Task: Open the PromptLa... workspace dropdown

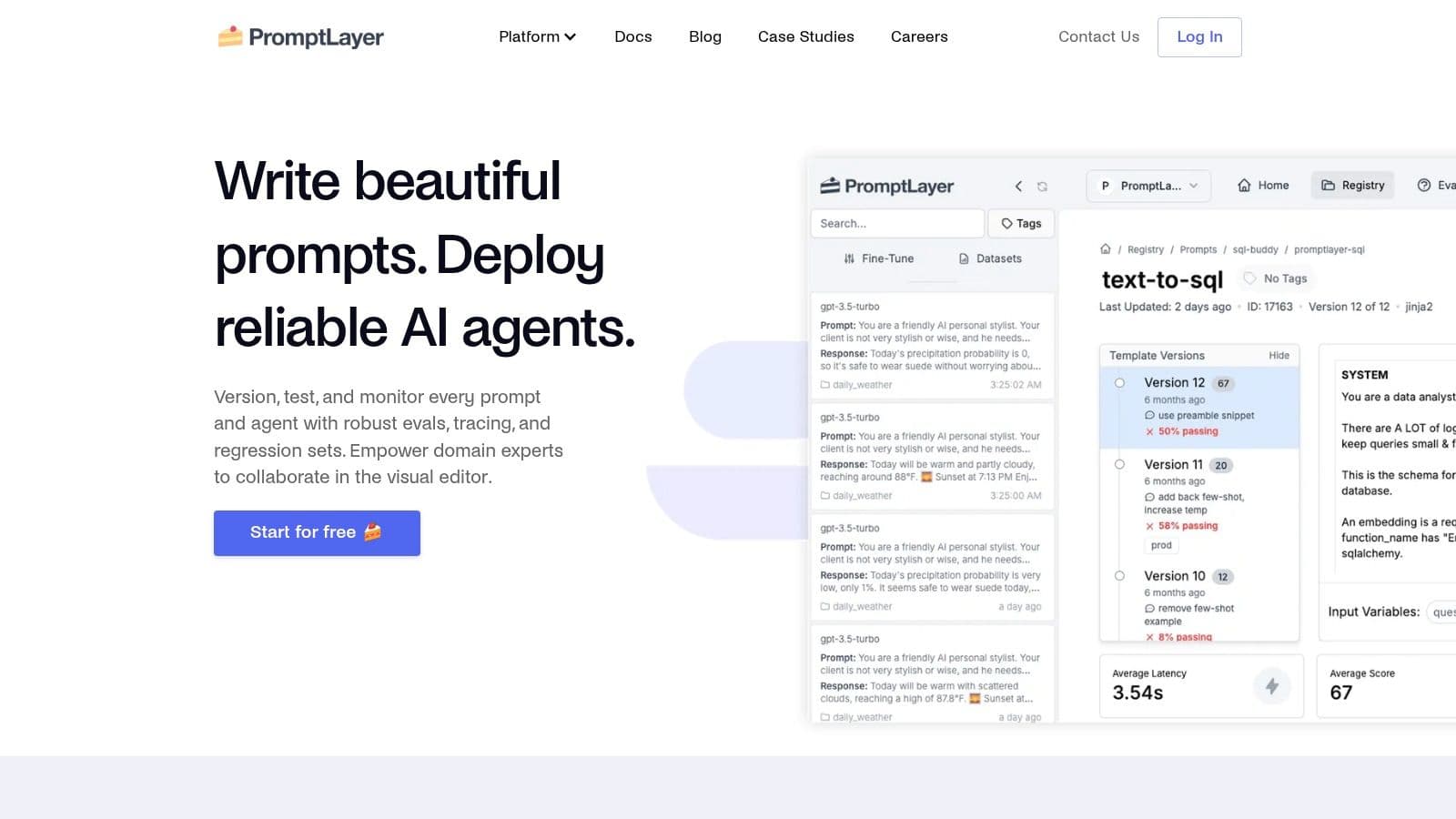Action: (1148, 186)
